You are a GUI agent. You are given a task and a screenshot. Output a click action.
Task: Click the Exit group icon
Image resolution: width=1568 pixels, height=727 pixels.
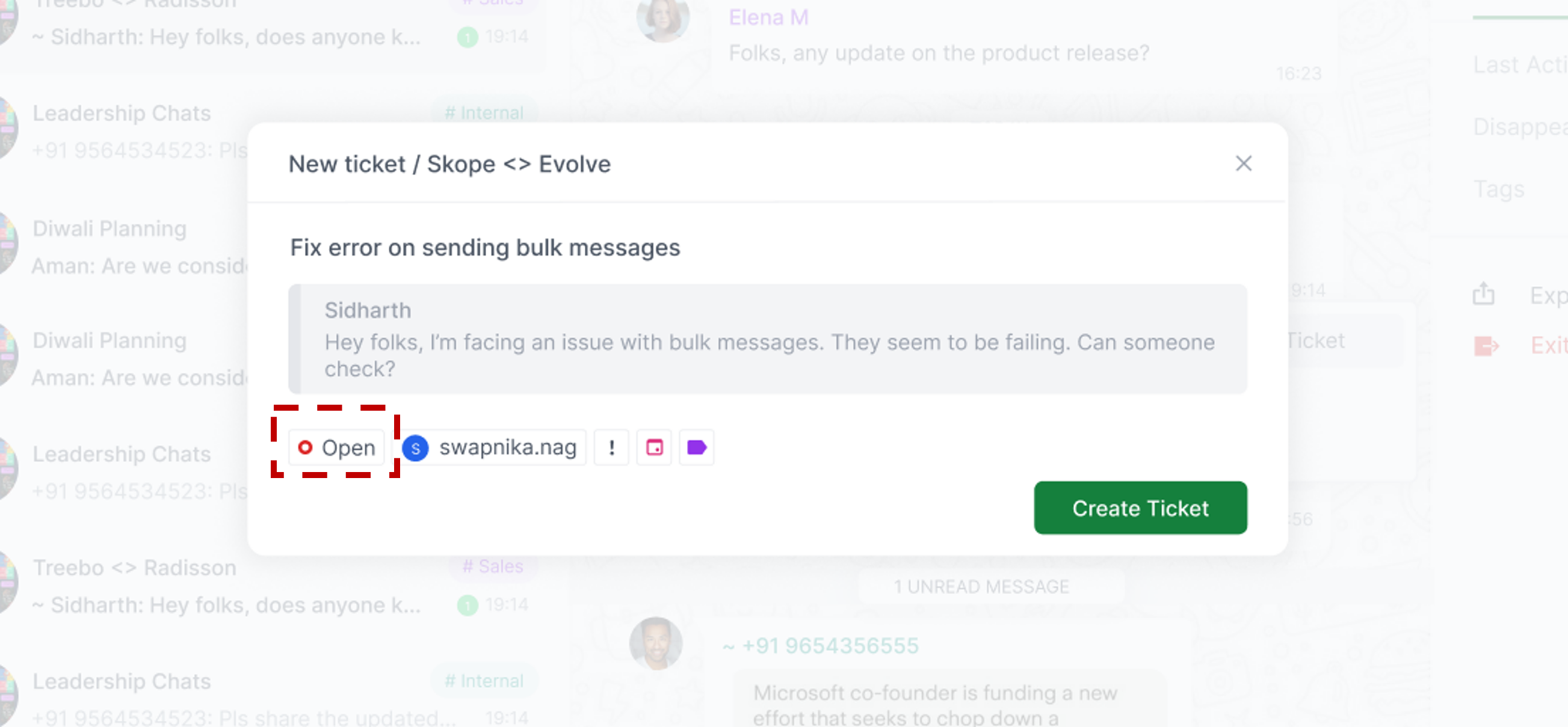[1486, 346]
